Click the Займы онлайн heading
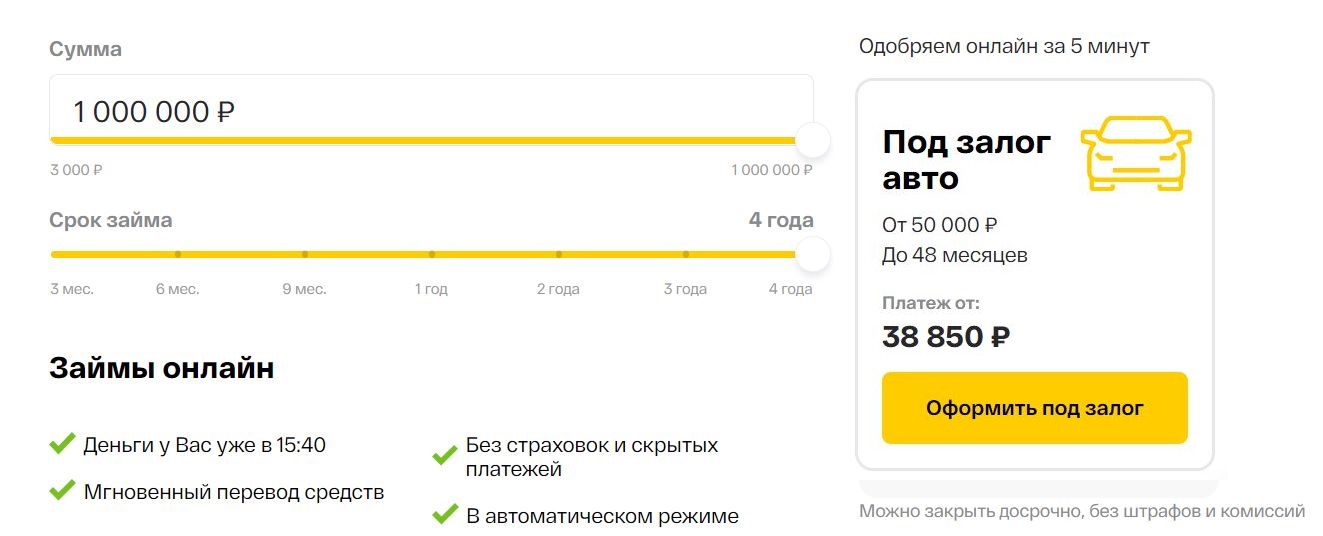 coord(161,368)
